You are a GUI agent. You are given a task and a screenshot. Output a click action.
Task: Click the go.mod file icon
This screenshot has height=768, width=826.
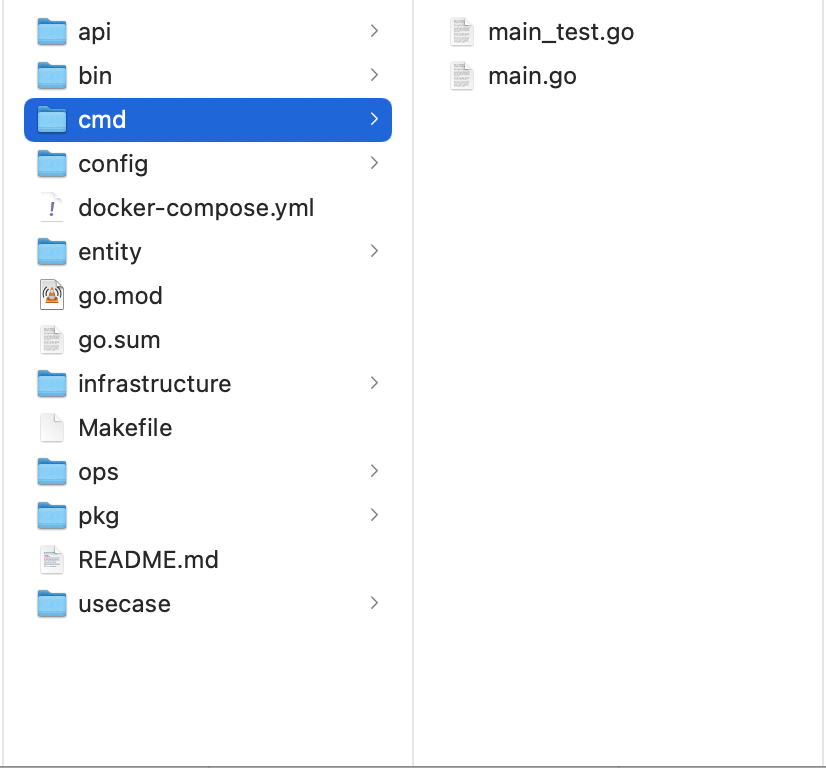[x=51, y=296]
